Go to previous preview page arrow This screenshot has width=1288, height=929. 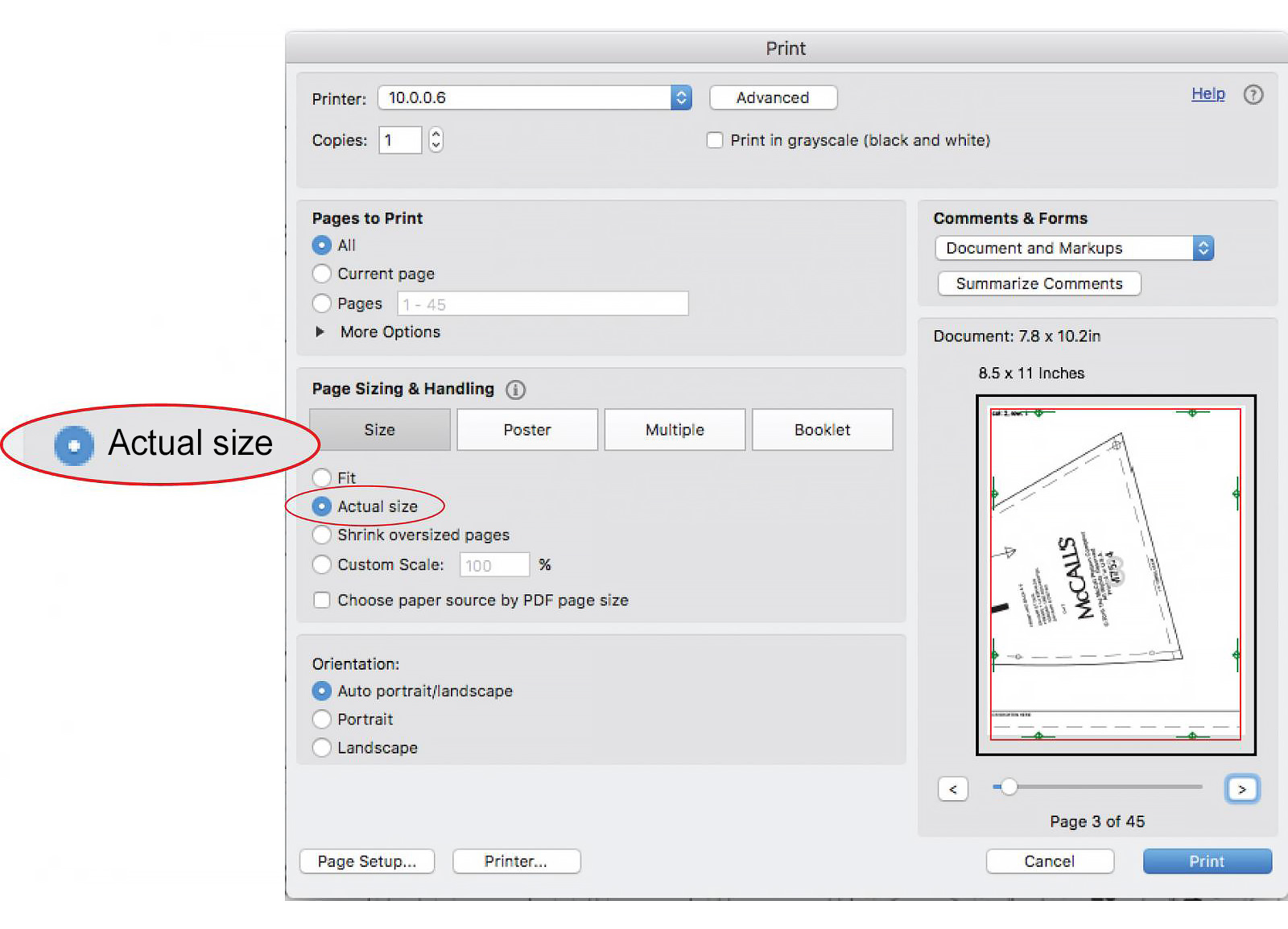952,789
